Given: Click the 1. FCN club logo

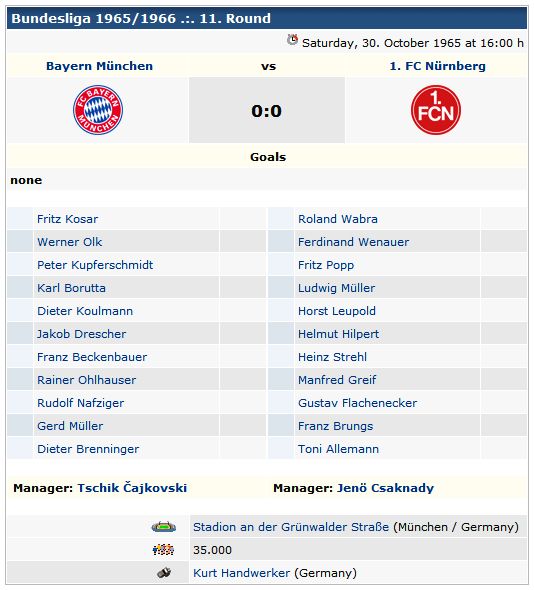Looking at the screenshot, I should (436, 110).
